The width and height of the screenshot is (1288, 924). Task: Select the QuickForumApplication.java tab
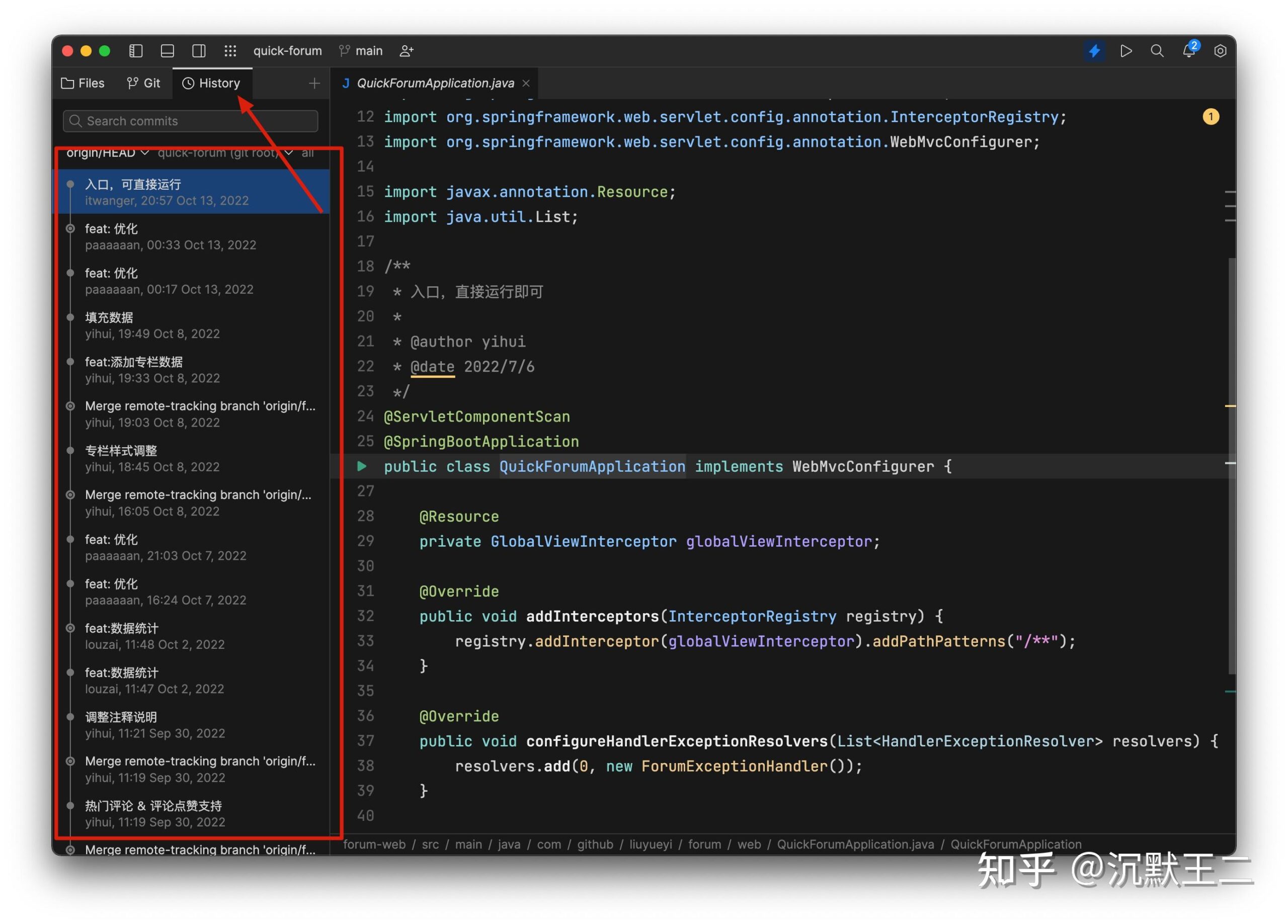435,82
